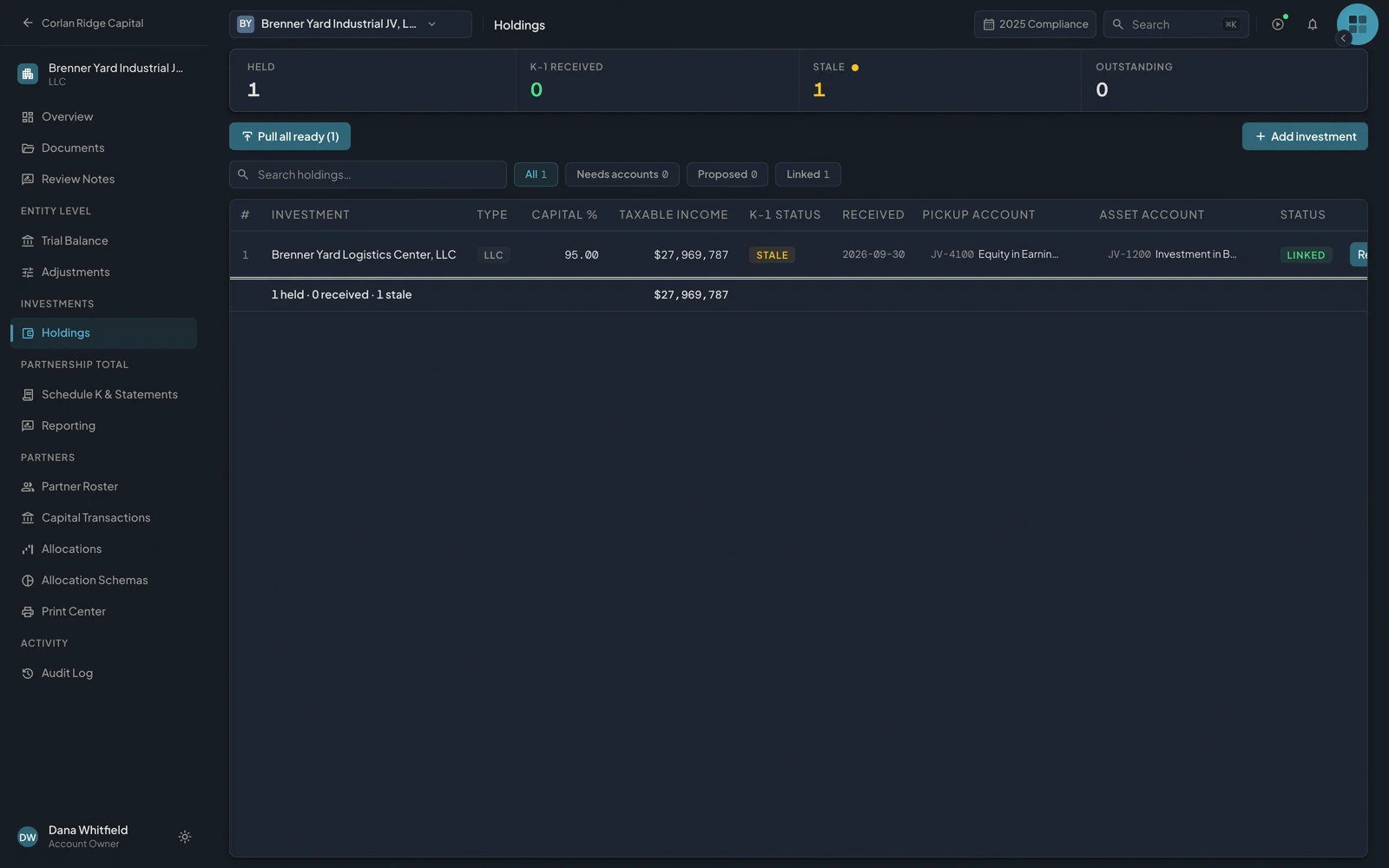Click JV-4100 Equity in Earnings pickup account
This screenshot has height=868, width=1389.
click(995, 254)
